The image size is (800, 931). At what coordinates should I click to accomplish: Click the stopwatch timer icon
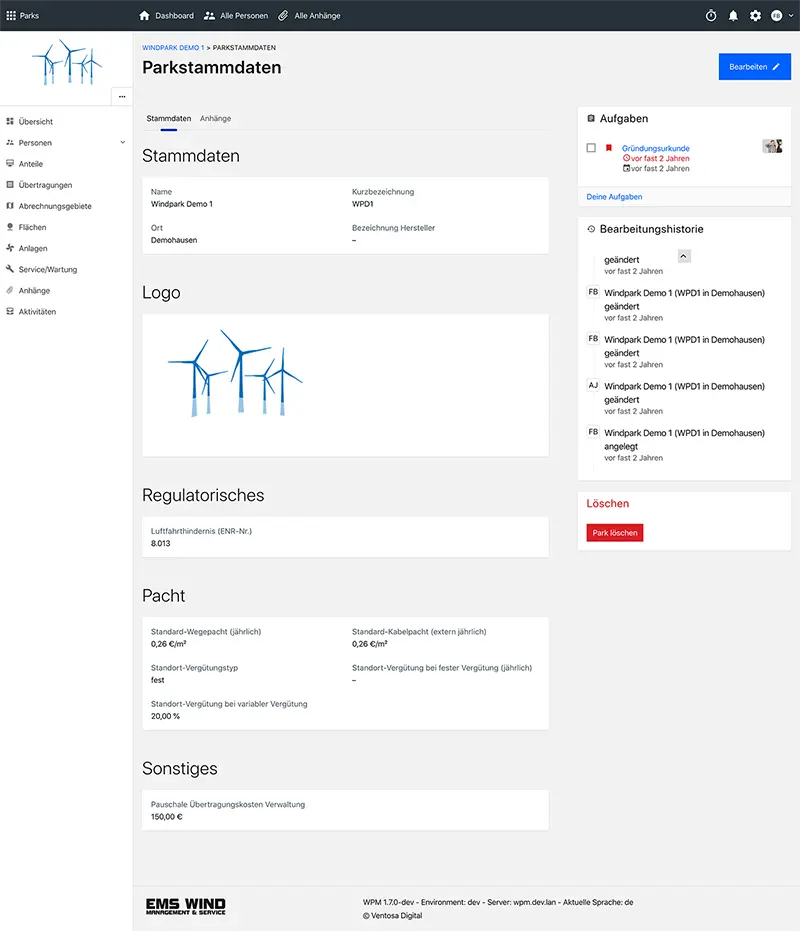click(x=711, y=16)
